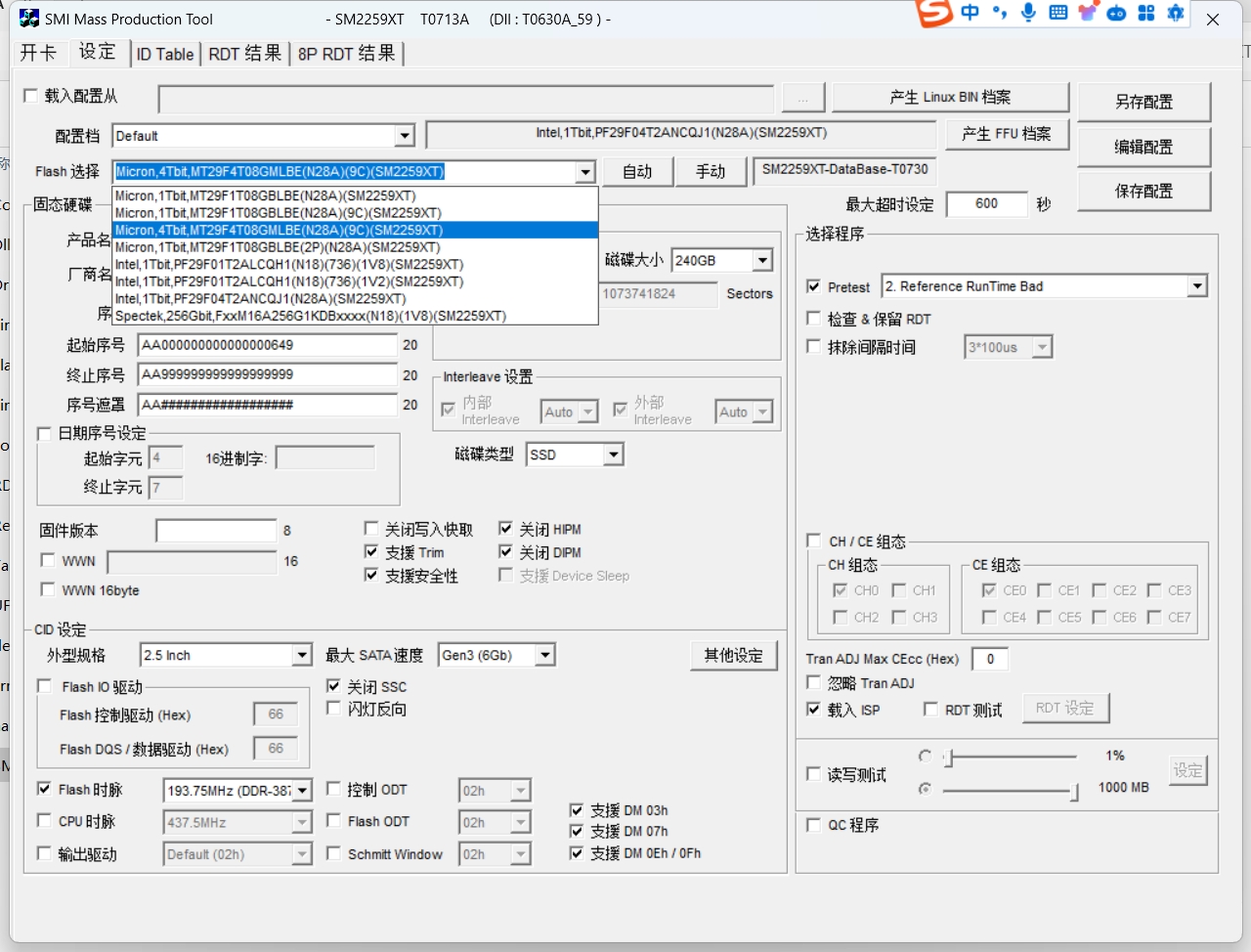Select Micron 1Tbit MT29F1T08GBLBE (2P) list entry
The height and width of the screenshot is (952, 1251).
point(355,247)
